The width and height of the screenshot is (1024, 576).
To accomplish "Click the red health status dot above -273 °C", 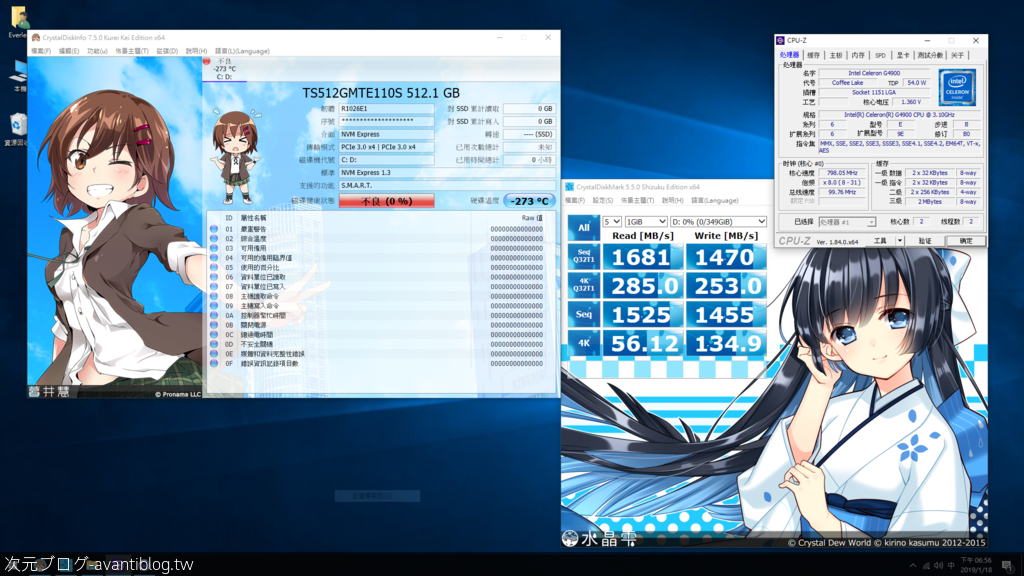I will click(207, 61).
